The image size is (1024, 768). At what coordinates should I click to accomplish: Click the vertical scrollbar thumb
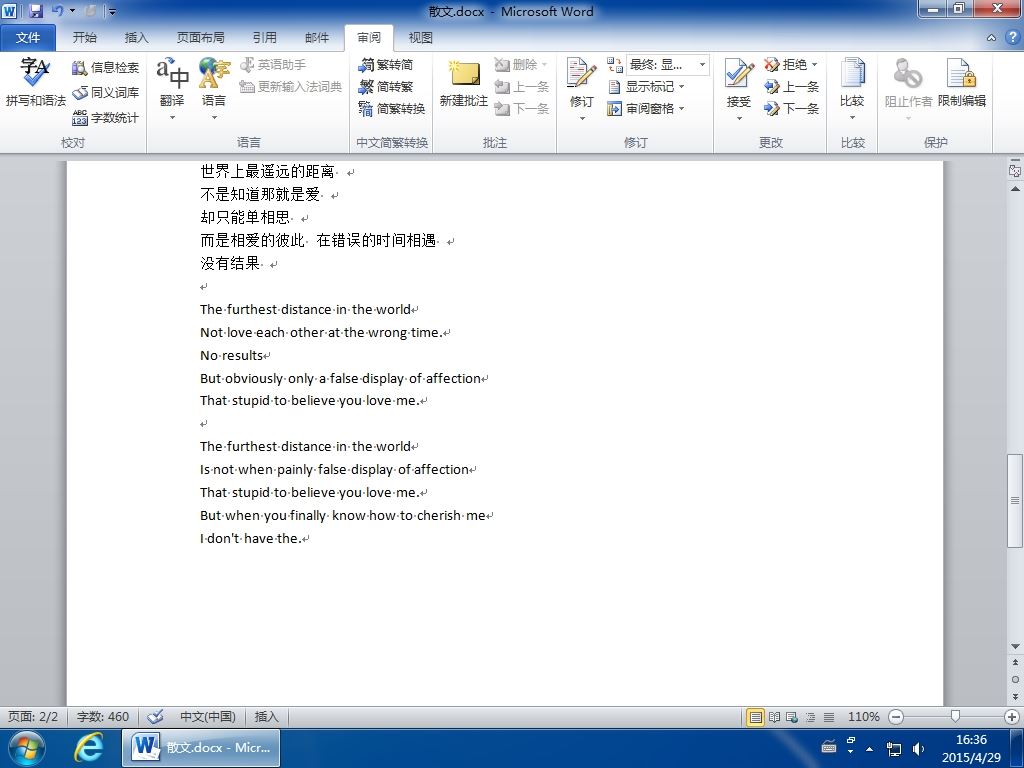click(1015, 500)
